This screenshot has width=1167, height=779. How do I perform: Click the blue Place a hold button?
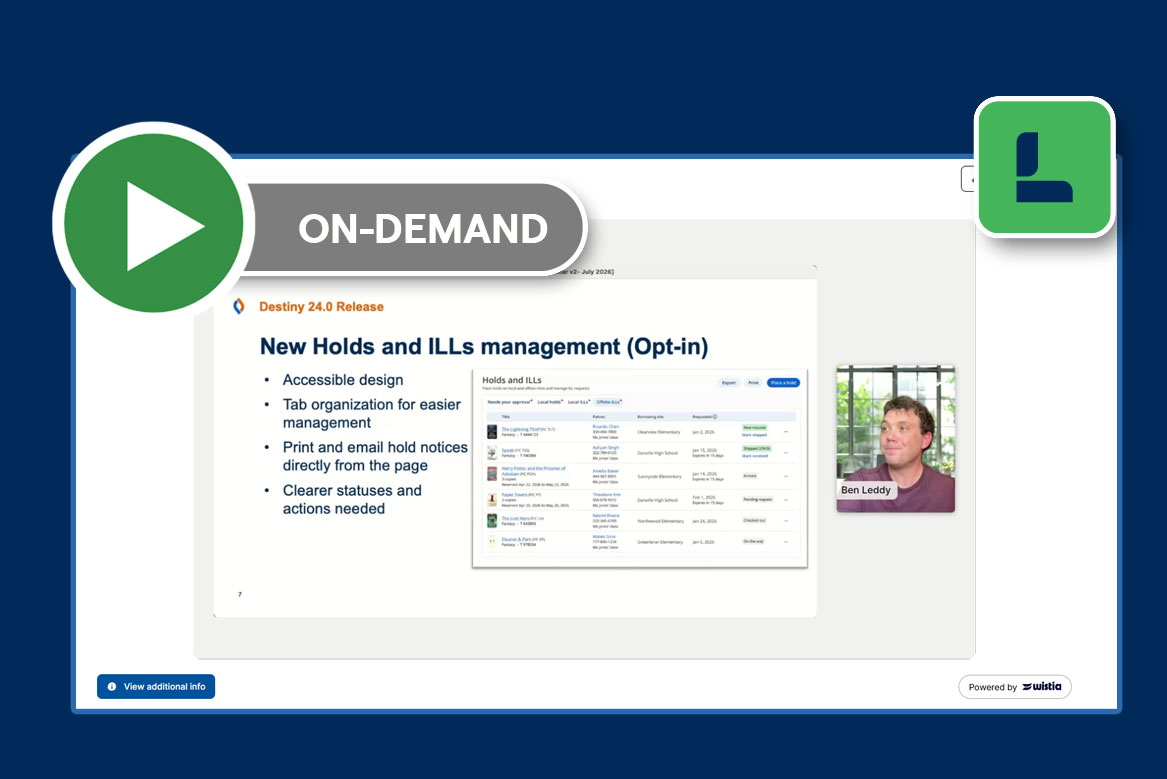click(x=784, y=382)
